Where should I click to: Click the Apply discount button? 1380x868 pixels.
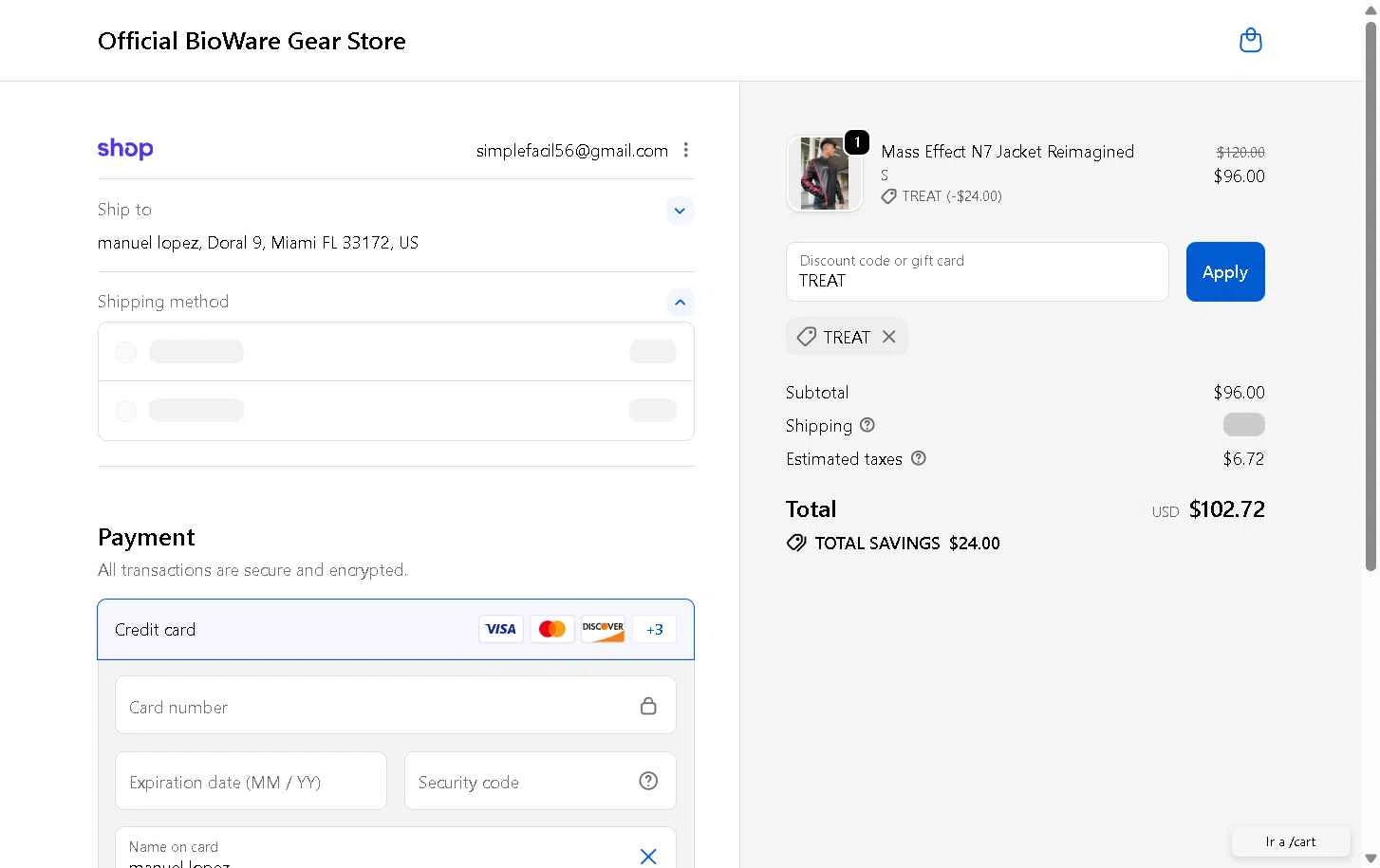(x=1225, y=271)
